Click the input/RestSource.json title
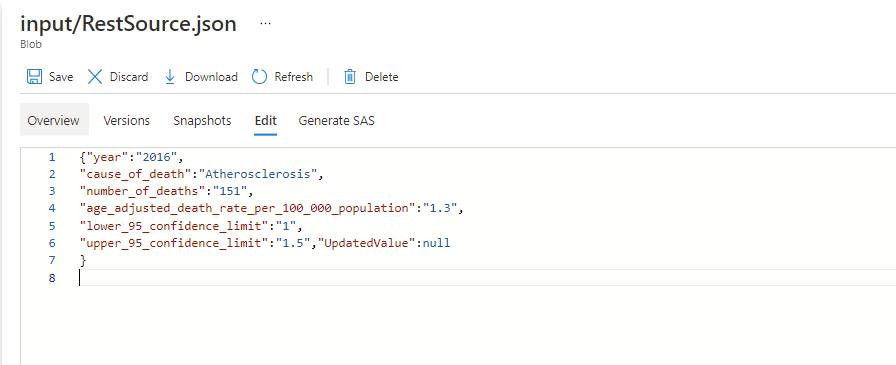The width and height of the screenshot is (896, 365). click(x=129, y=25)
